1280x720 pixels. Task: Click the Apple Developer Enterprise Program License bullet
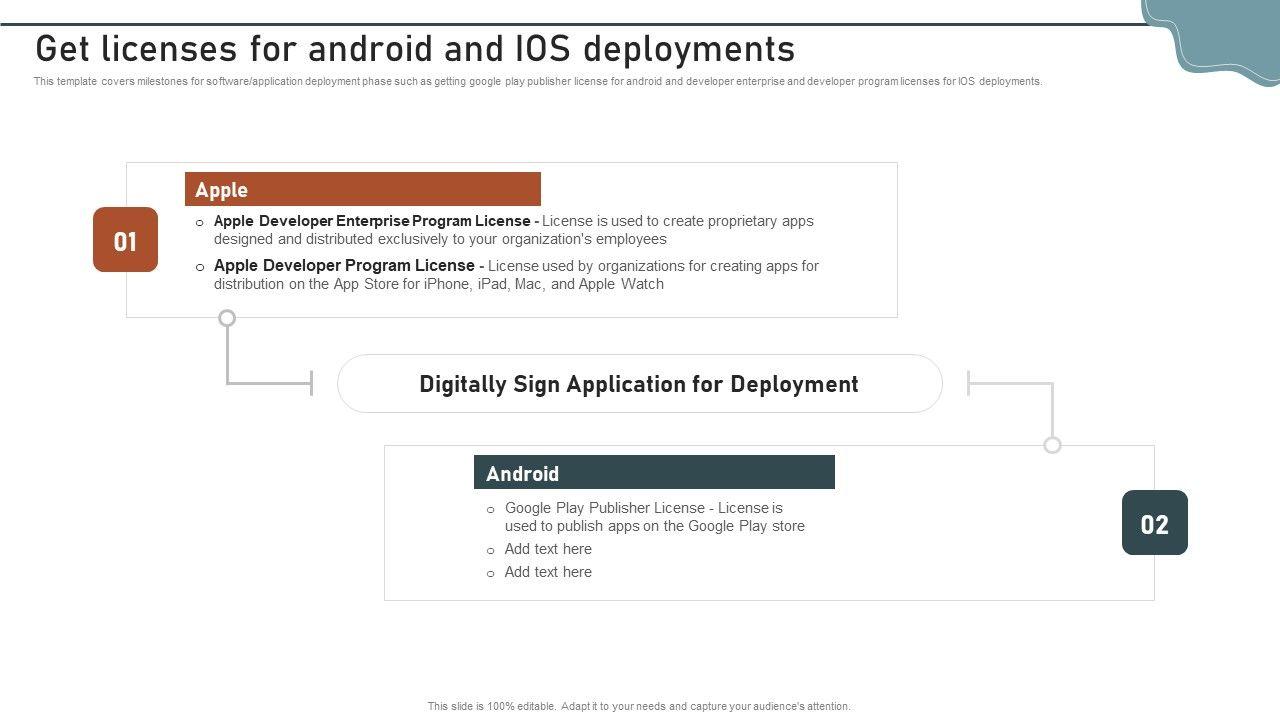[x=514, y=230]
